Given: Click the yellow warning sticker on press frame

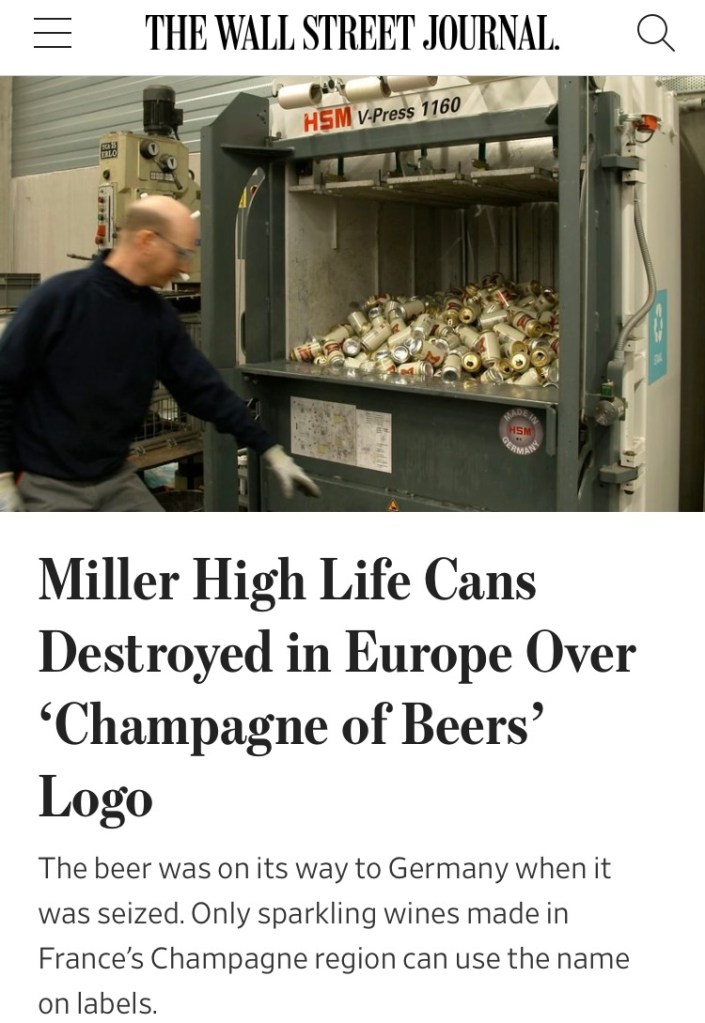Looking at the screenshot, I should 244,196.
